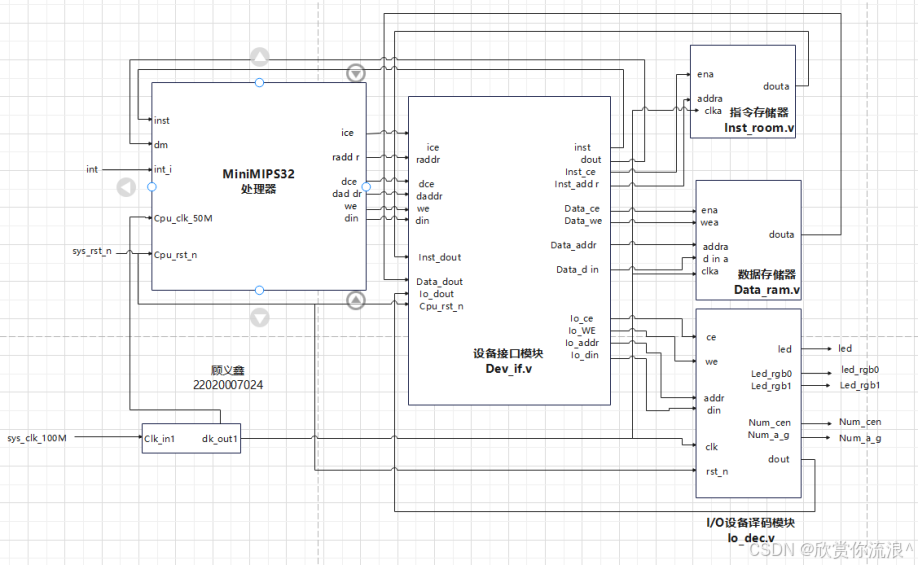Viewport: 918px width, 565px height.
Task: Click the inst port on the processor's left edge
Action: coord(162,121)
